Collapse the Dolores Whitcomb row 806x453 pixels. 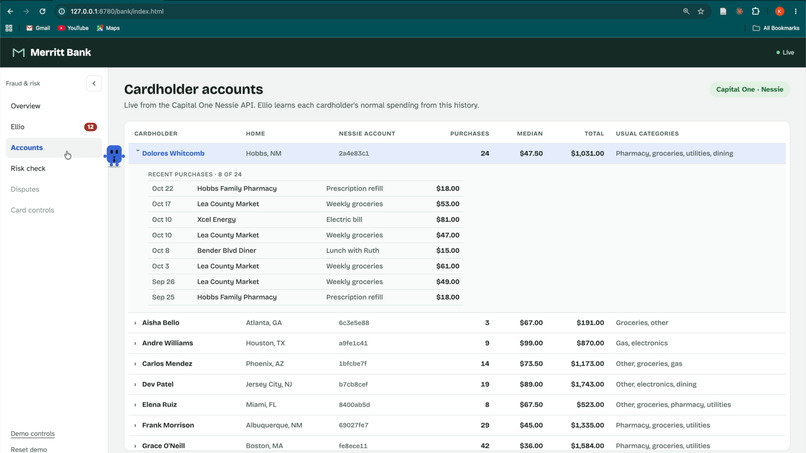[457, 153]
